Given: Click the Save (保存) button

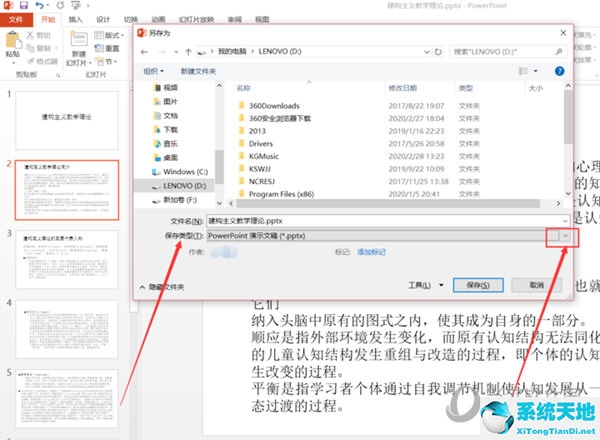Looking at the screenshot, I should tap(478, 285).
